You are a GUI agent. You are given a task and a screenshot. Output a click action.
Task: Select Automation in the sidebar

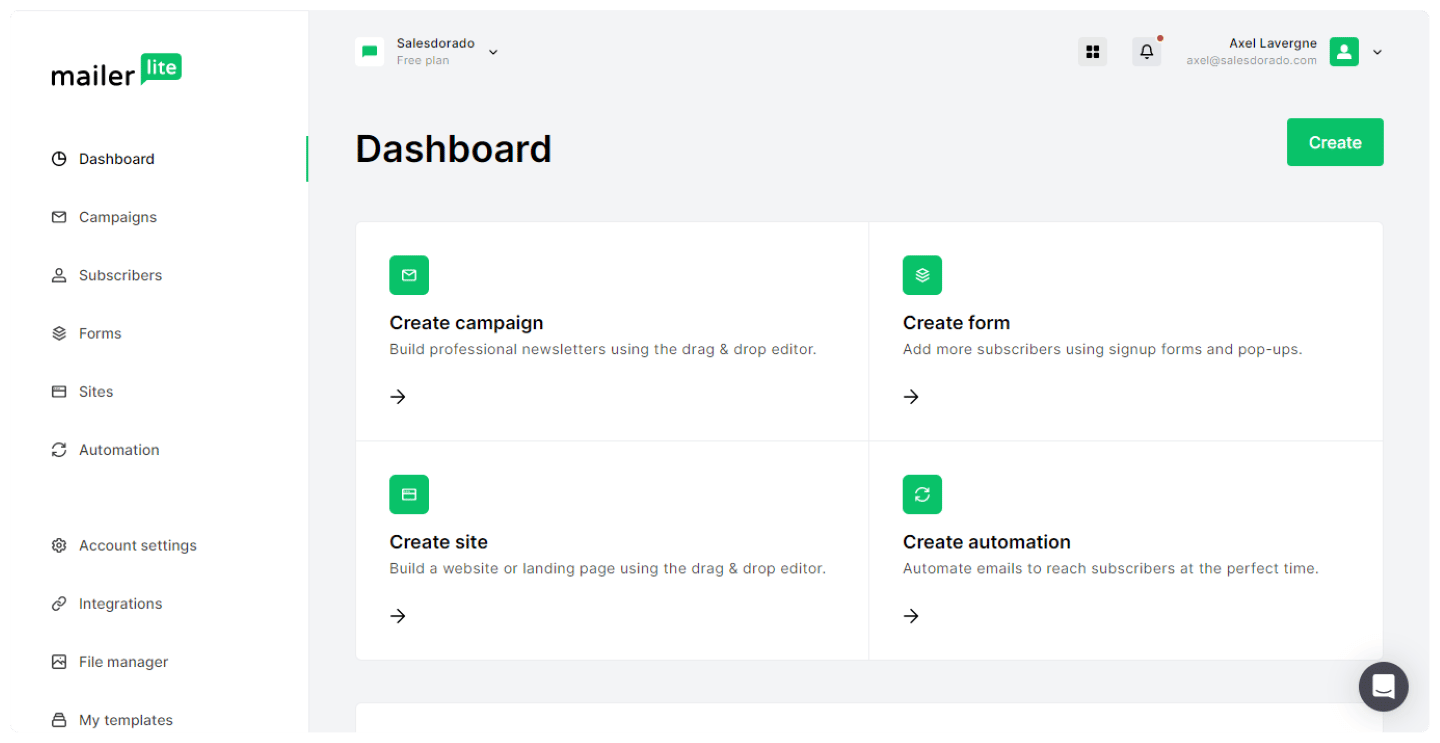[x=119, y=450]
